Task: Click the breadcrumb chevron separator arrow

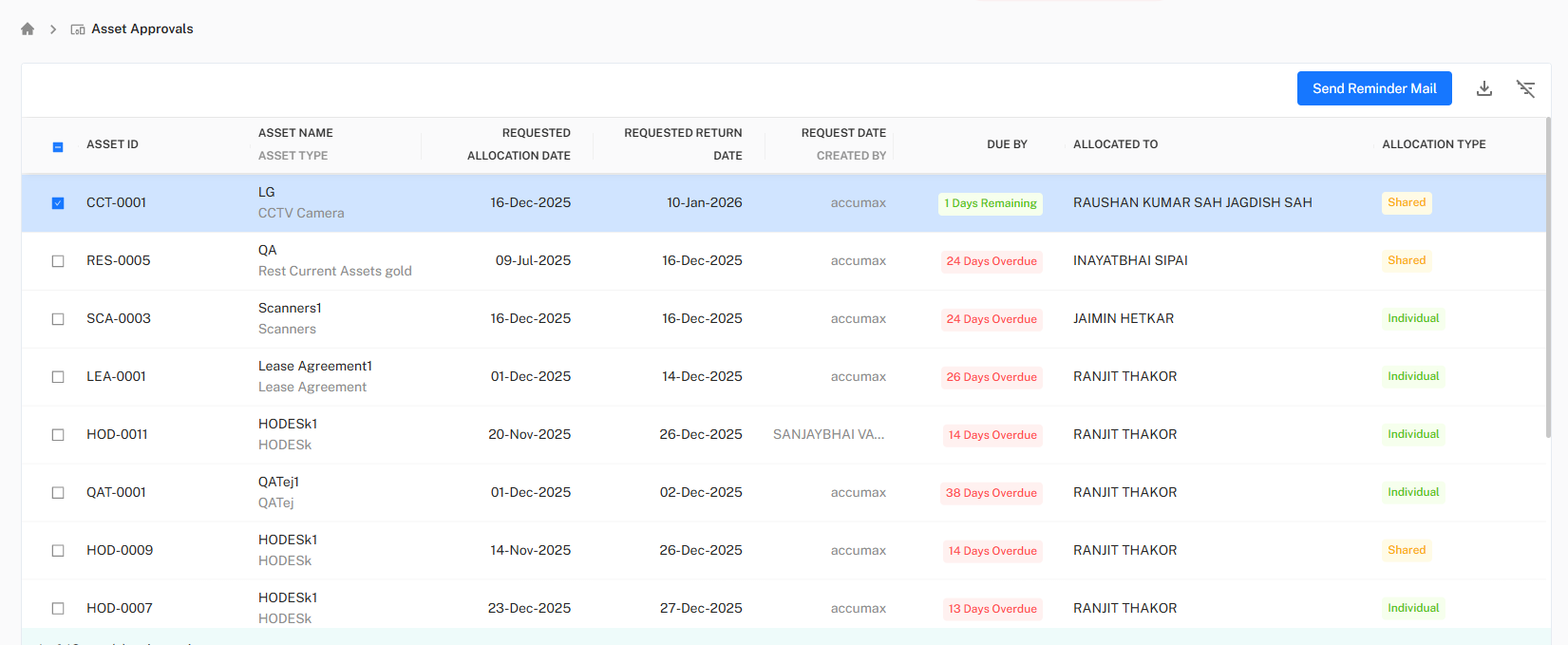Action: [x=53, y=29]
